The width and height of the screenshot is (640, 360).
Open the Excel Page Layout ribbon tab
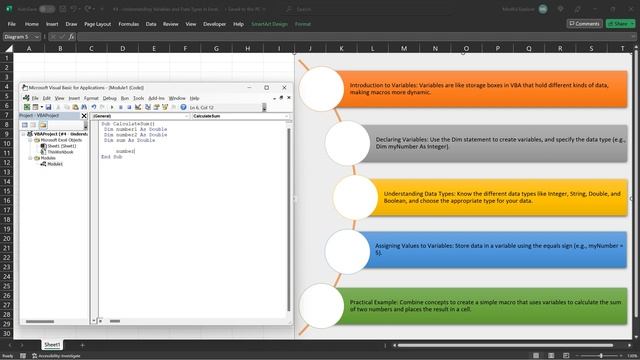(x=98, y=24)
